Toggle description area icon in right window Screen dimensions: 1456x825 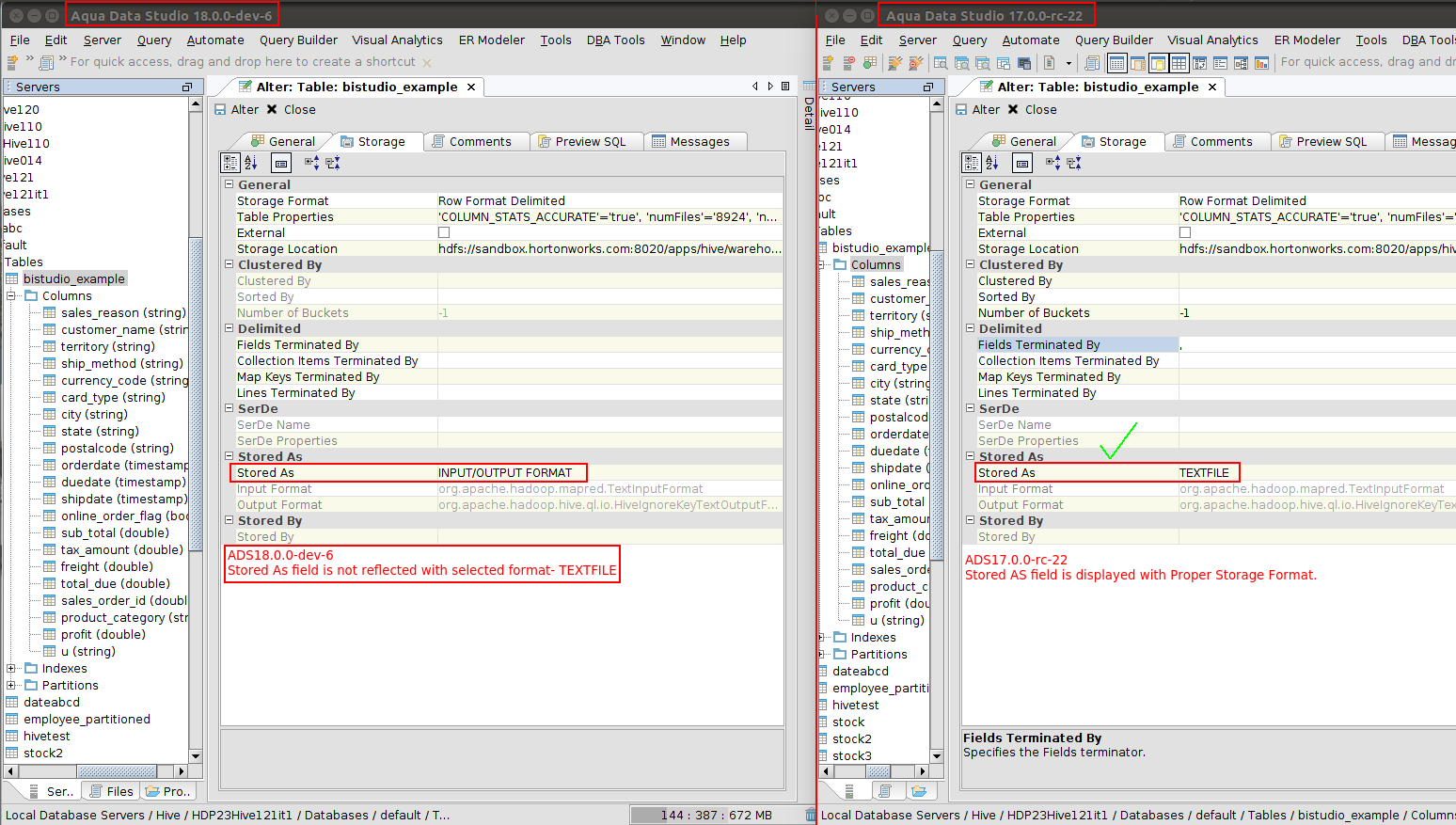(1022, 163)
